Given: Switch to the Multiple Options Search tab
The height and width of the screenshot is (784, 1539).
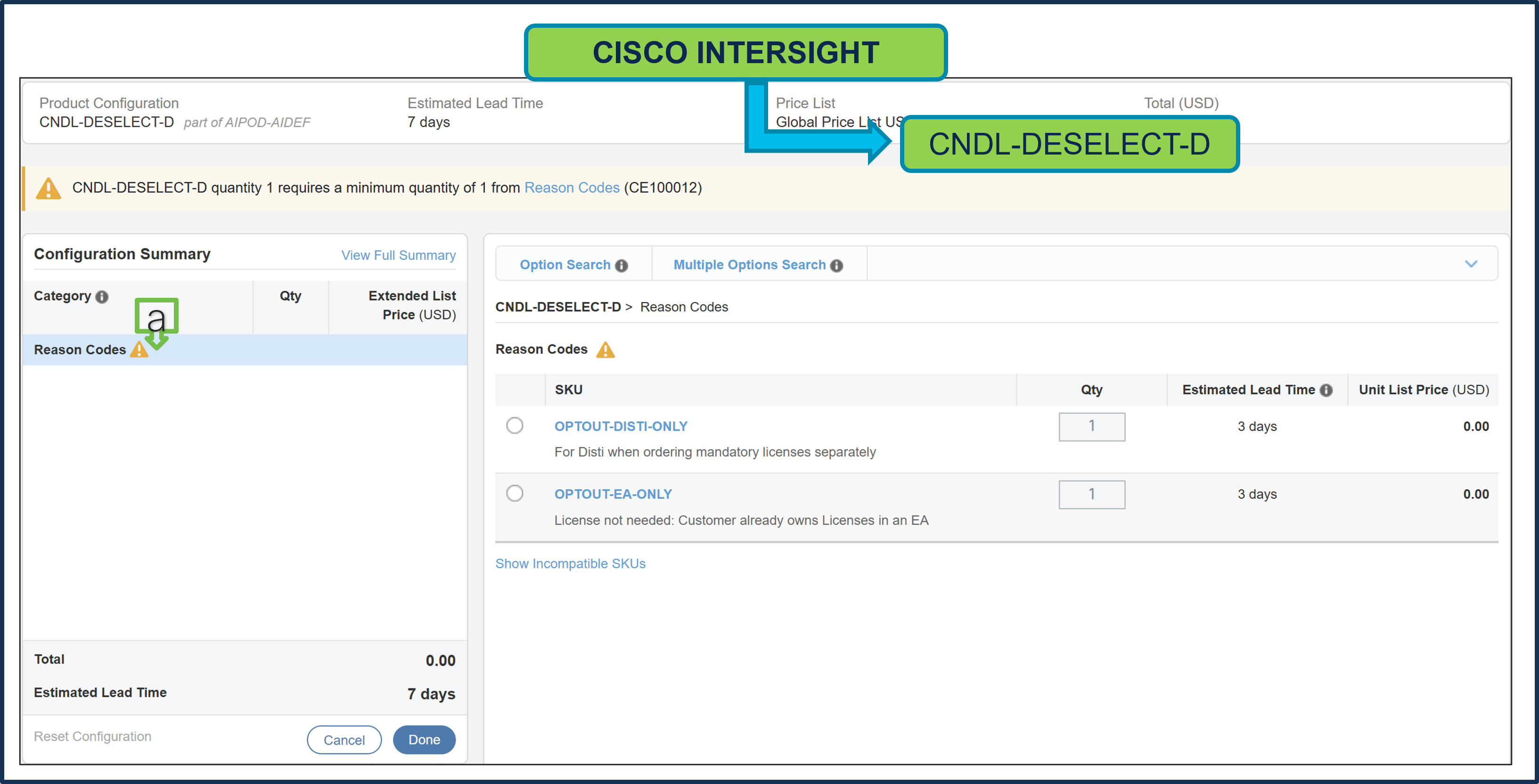Looking at the screenshot, I should point(750,264).
